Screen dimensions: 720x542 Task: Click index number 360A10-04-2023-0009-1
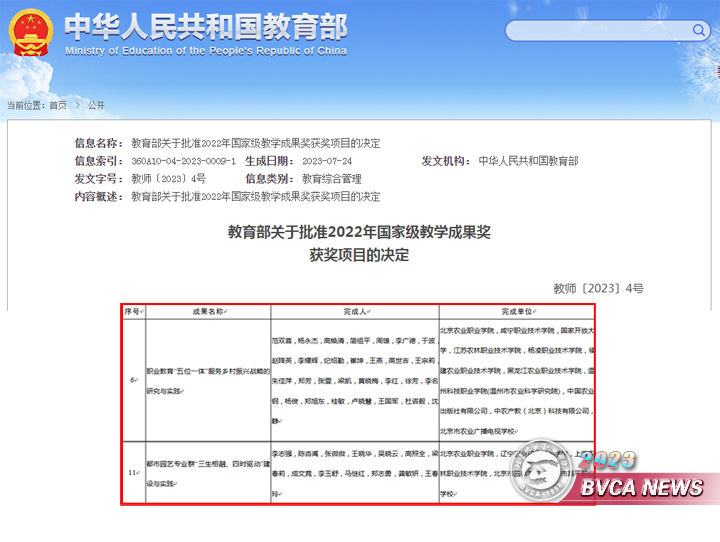(183, 161)
